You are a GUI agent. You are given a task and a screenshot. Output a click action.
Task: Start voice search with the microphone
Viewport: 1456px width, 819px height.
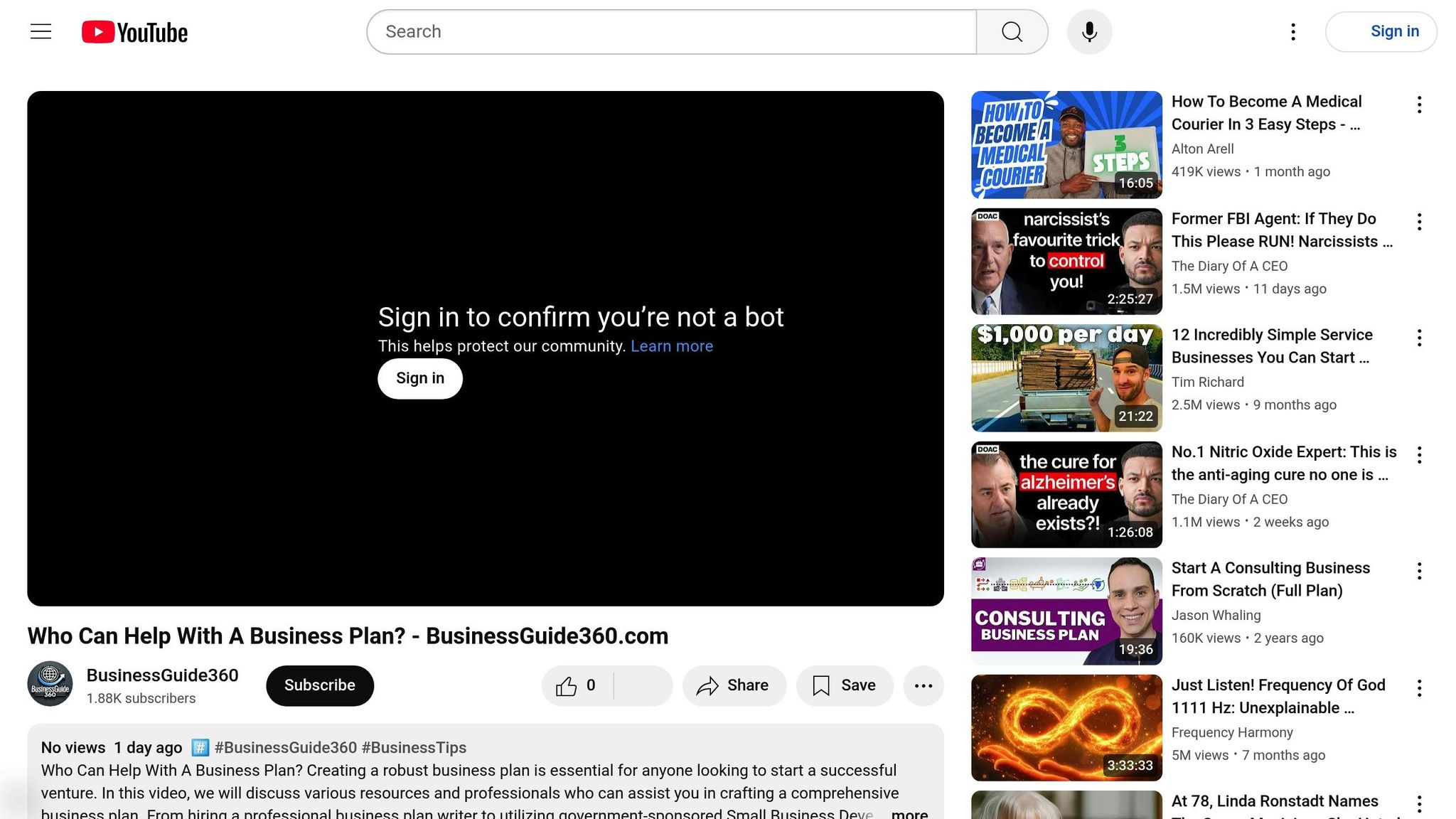pyautogui.click(x=1089, y=32)
